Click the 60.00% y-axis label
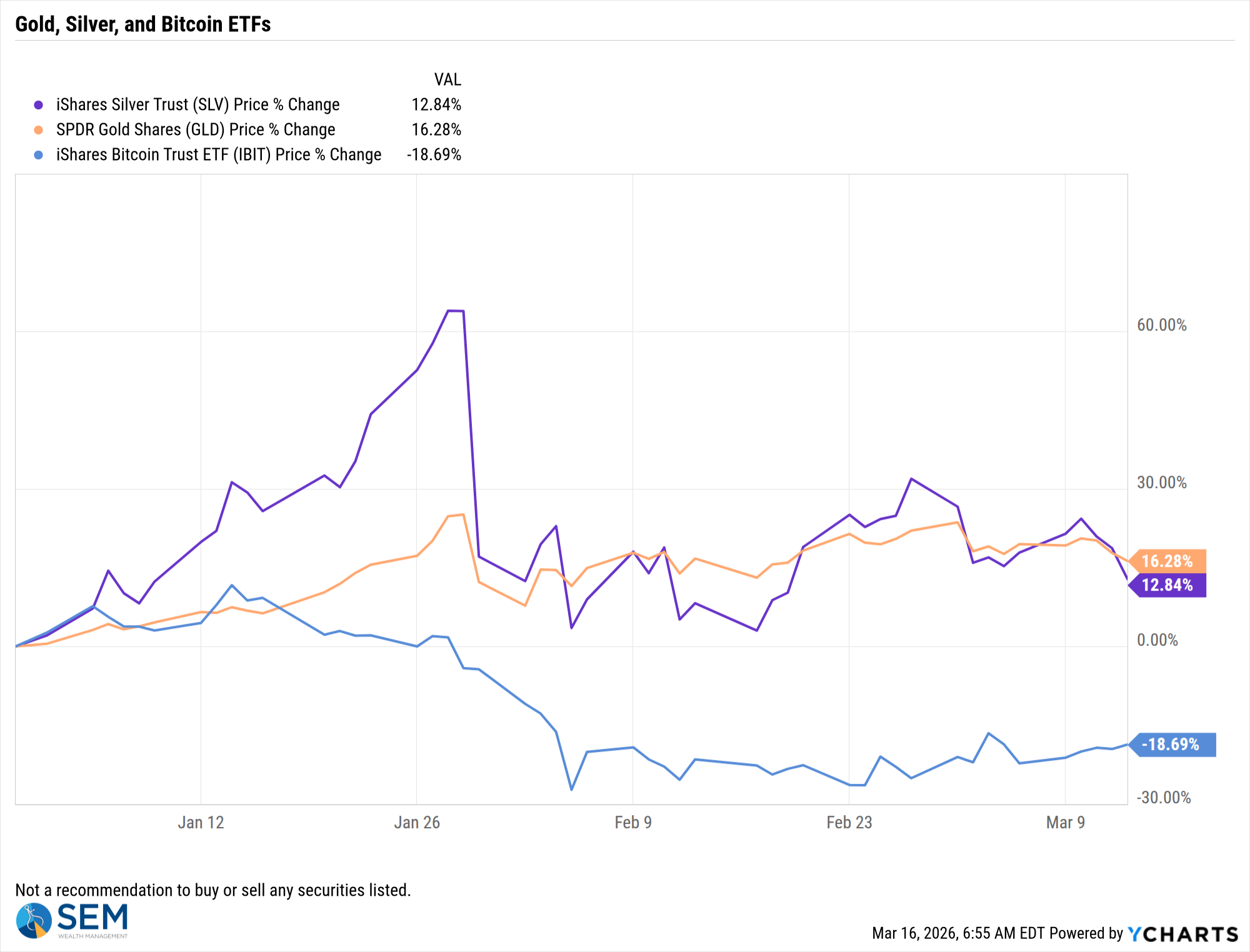The image size is (1250, 952). coord(1161,325)
